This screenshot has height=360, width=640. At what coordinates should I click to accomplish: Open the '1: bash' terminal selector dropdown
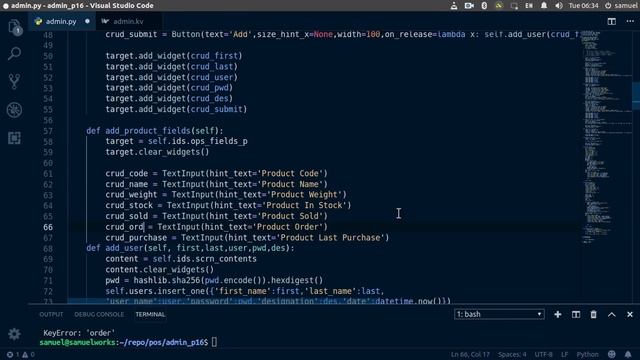[x=499, y=314]
